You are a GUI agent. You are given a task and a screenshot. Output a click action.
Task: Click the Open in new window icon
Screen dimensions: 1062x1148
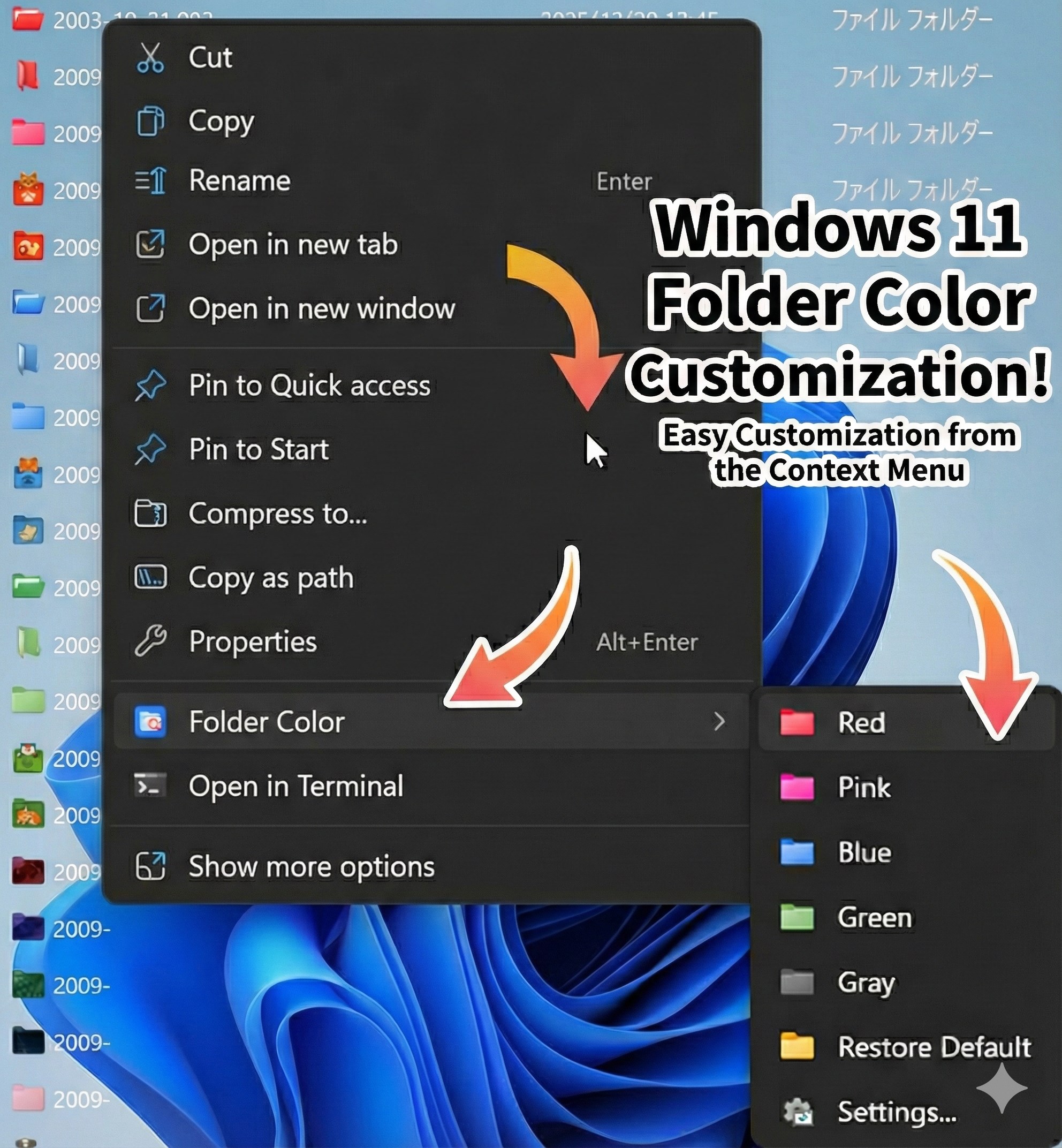(150, 309)
